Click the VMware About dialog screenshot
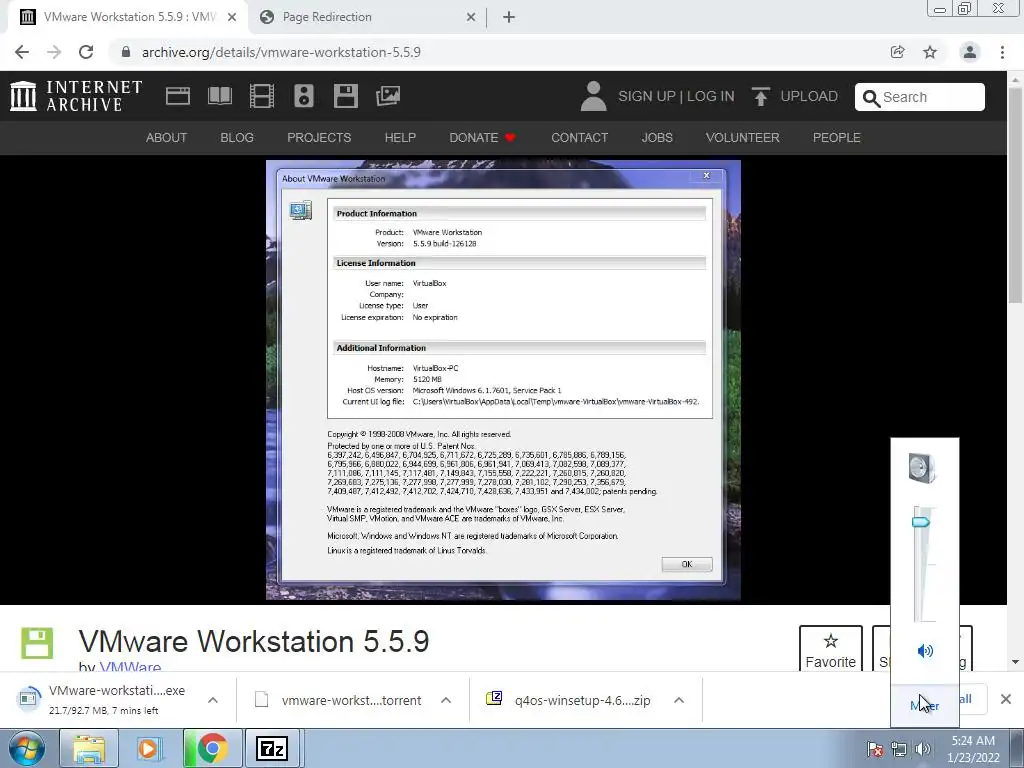This screenshot has height=768, width=1024. 503,379
